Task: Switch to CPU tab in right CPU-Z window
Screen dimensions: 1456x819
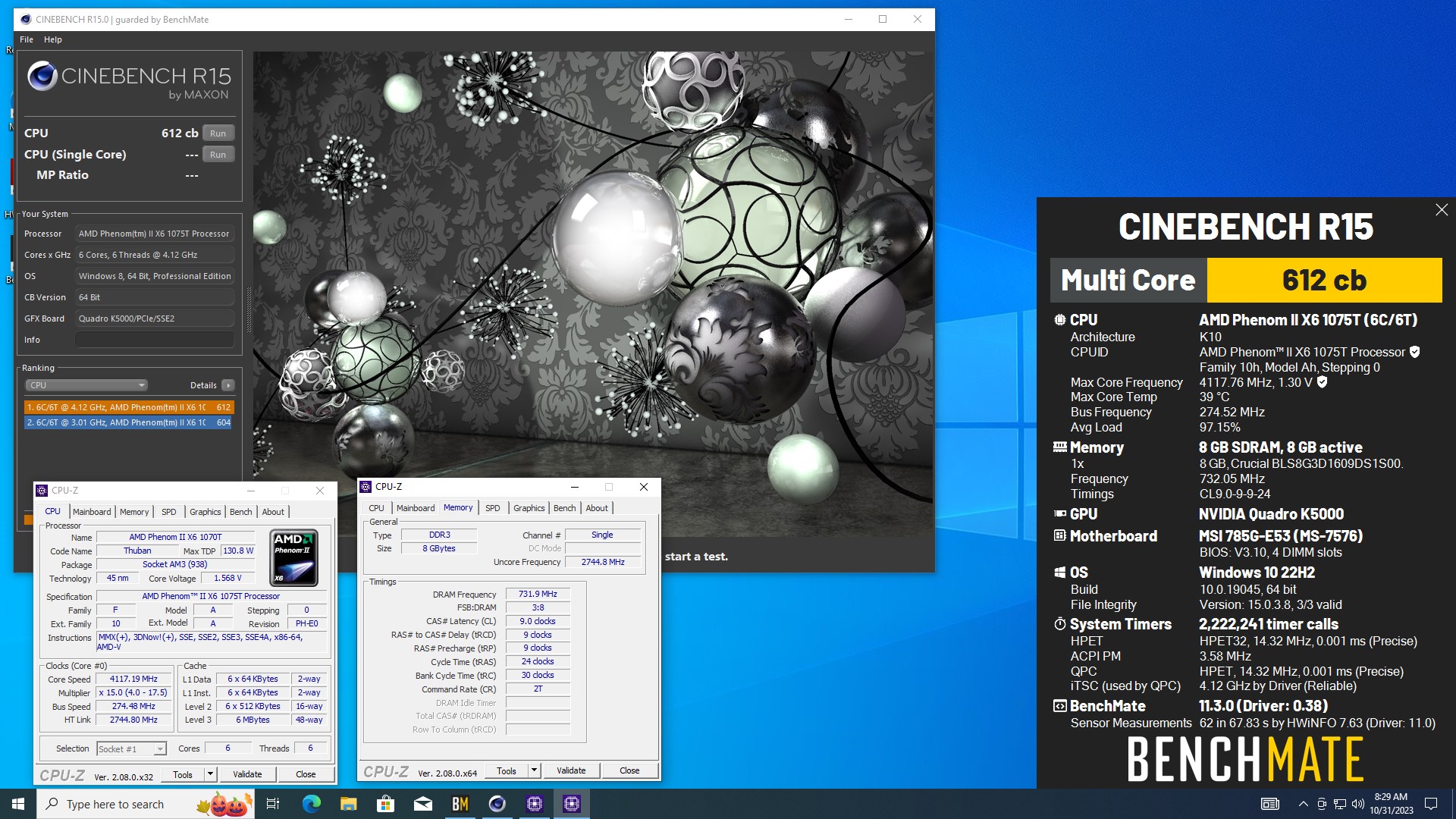Action: point(376,508)
